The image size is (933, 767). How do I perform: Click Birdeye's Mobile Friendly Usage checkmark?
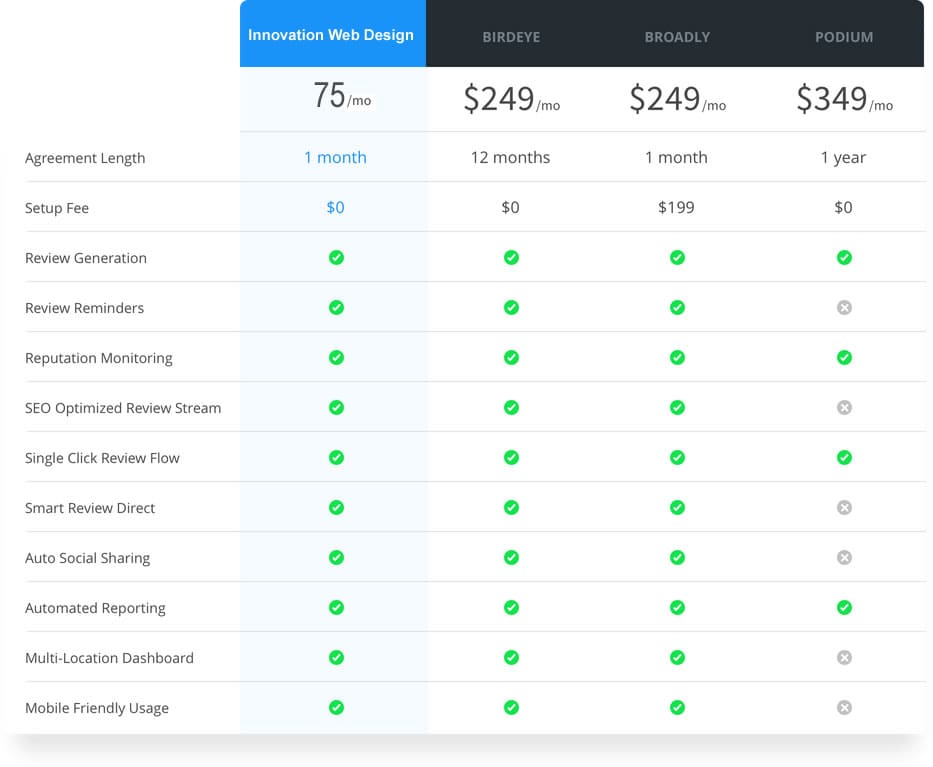coord(511,707)
